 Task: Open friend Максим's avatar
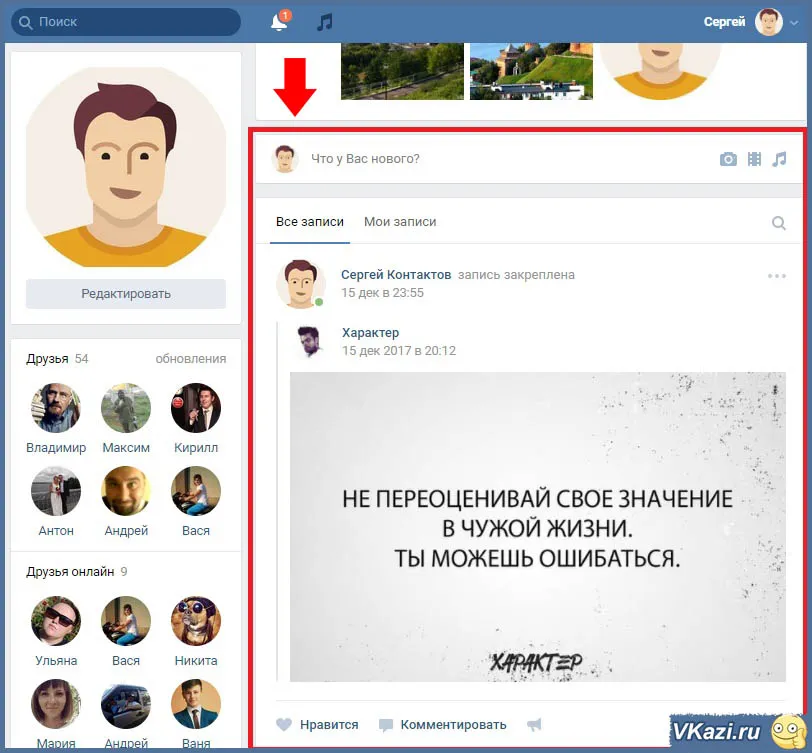(126, 408)
